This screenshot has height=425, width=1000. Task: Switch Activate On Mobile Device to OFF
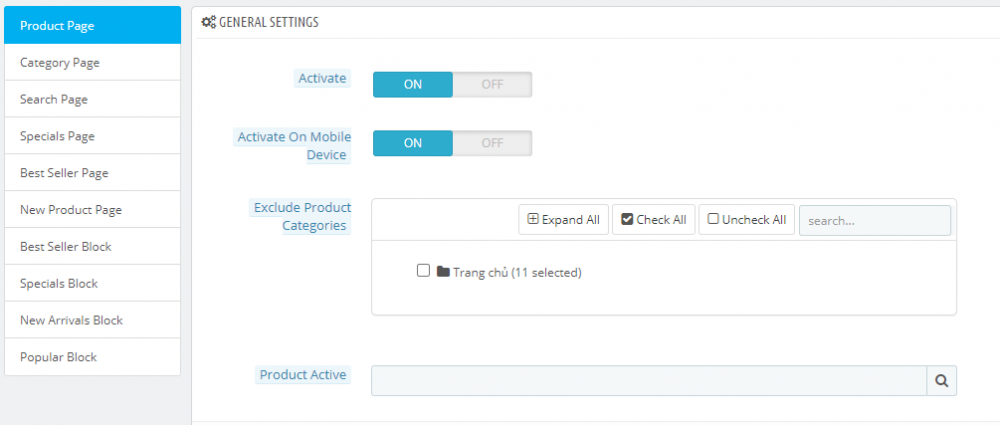coord(492,143)
